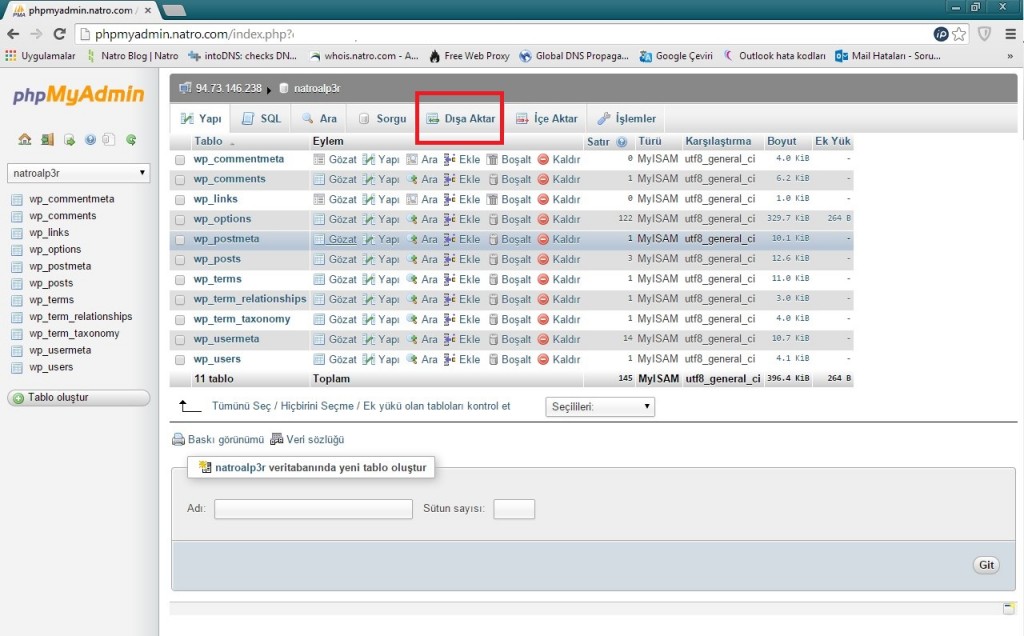The height and width of the screenshot is (636, 1024).
Task: Click the server icon next to 94.73.146.238
Action: pyautogui.click(x=185, y=87)
